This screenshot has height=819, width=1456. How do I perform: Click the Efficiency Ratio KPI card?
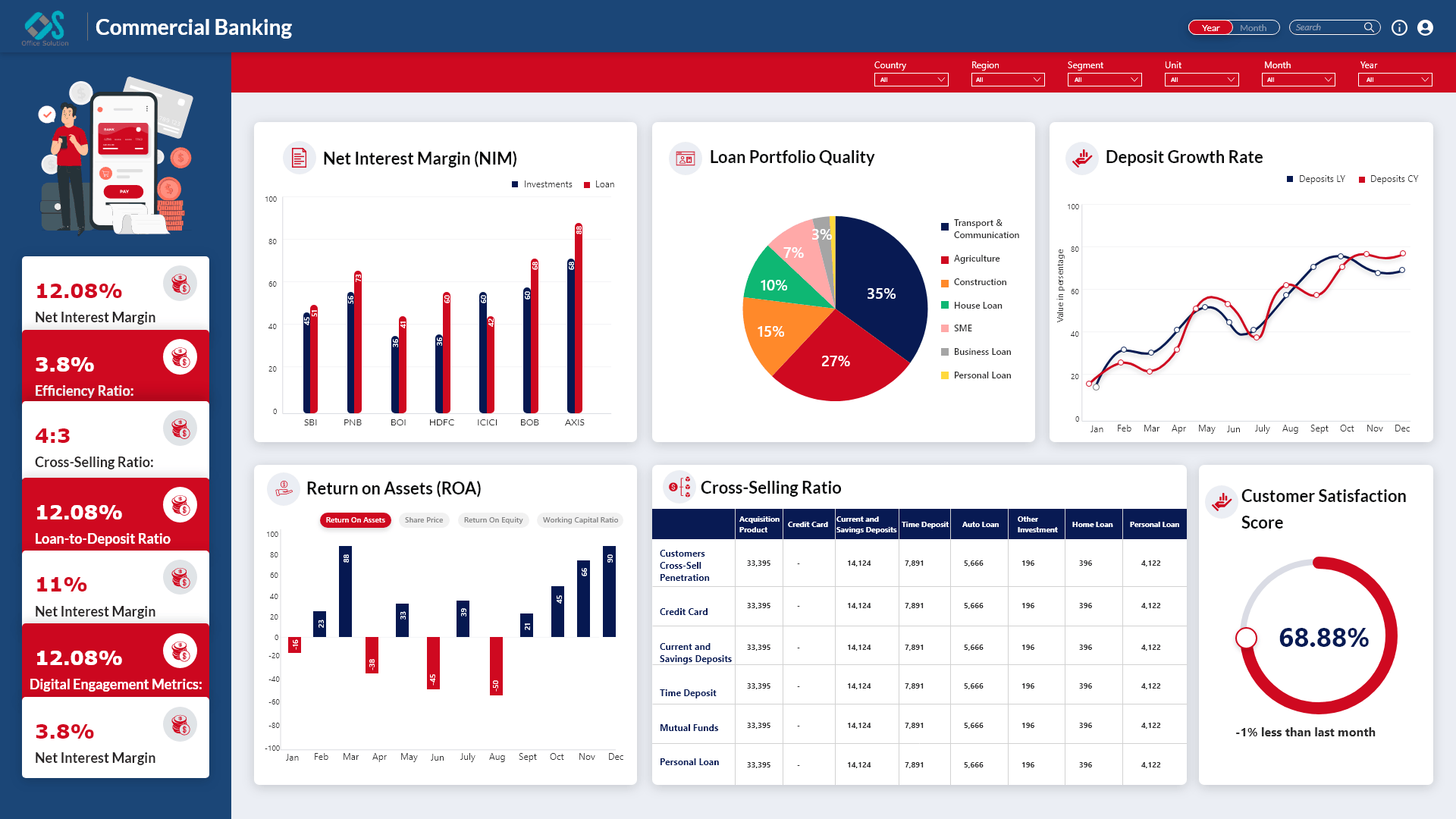click(115, 366)
